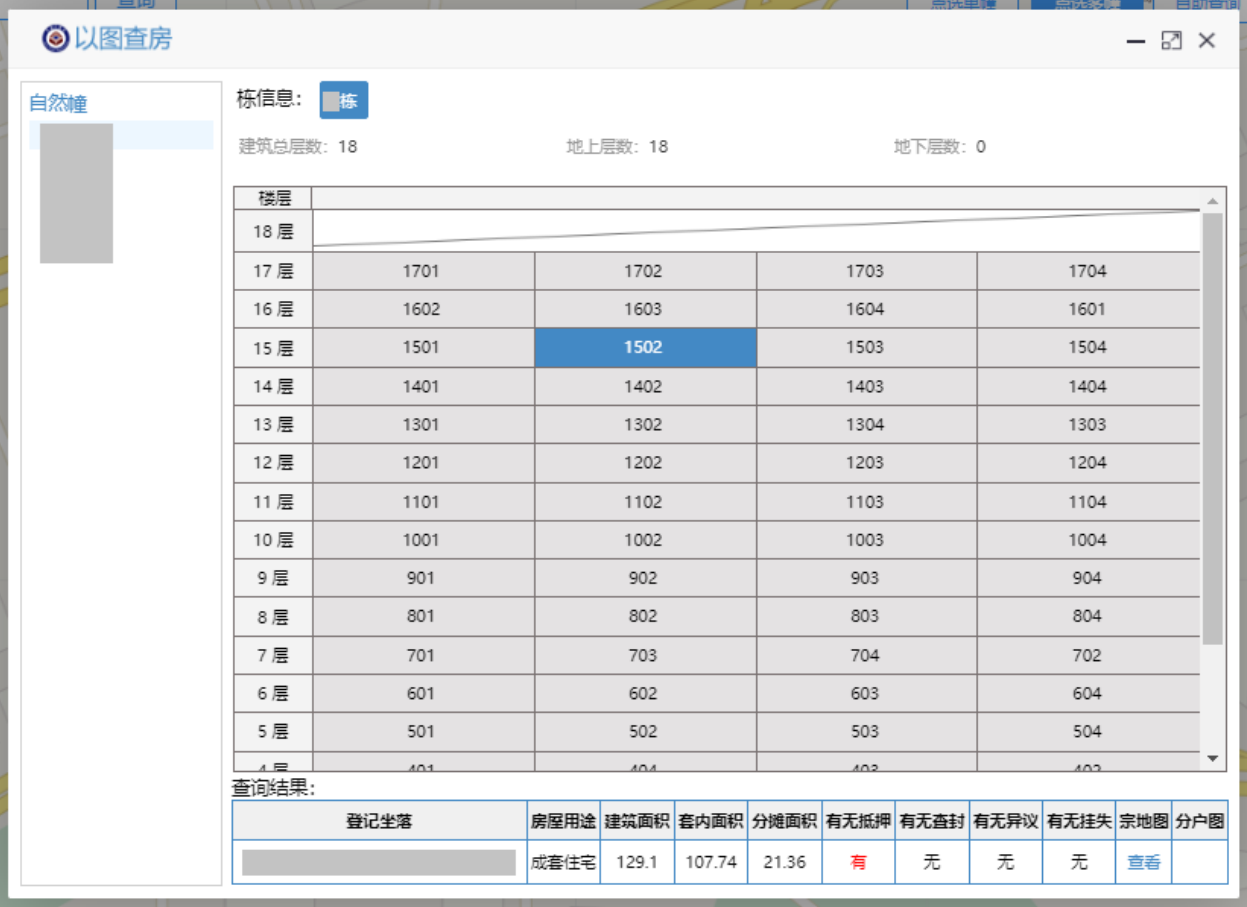Click the 有无抵押 column header
Viewport: 1247px width, 907px height.
[858, 821]
